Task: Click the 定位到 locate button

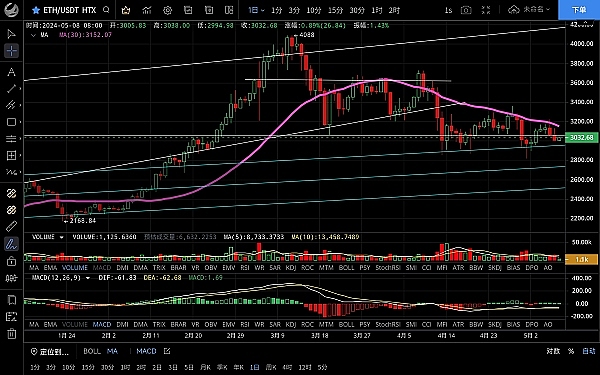Action: pos(50,351)
